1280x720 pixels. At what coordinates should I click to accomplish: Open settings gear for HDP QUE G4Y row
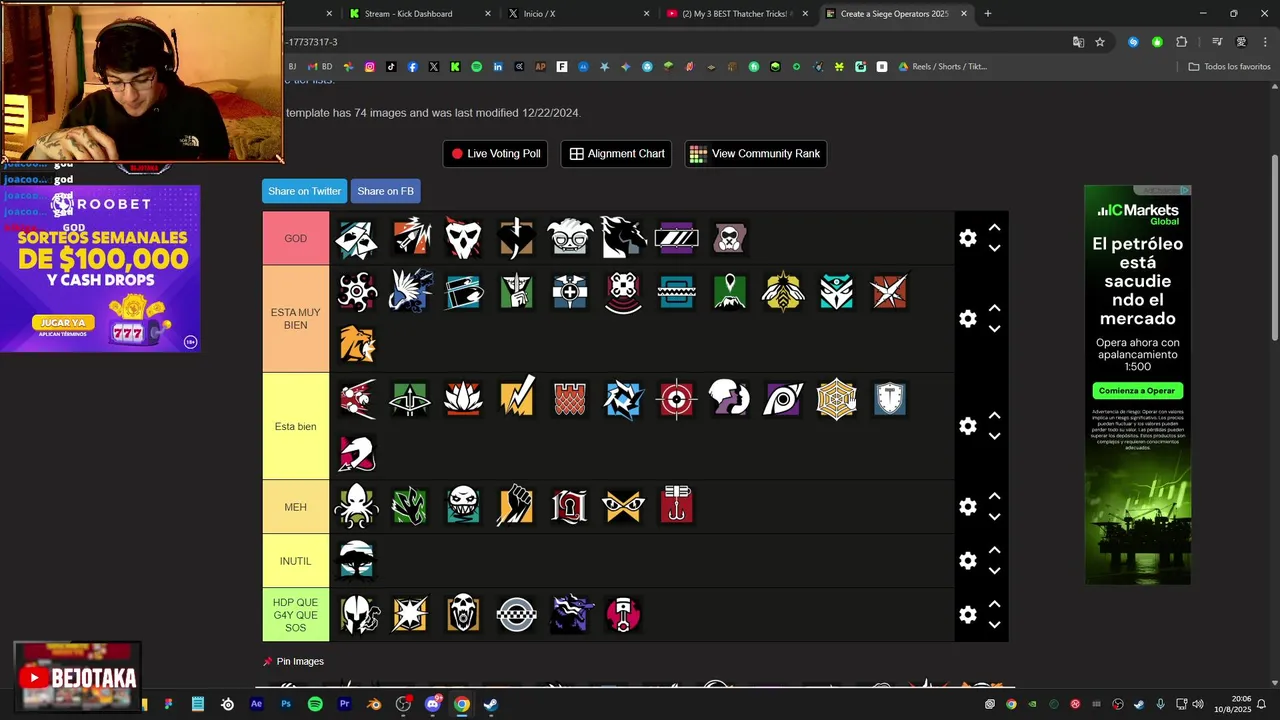coord(967,615)
